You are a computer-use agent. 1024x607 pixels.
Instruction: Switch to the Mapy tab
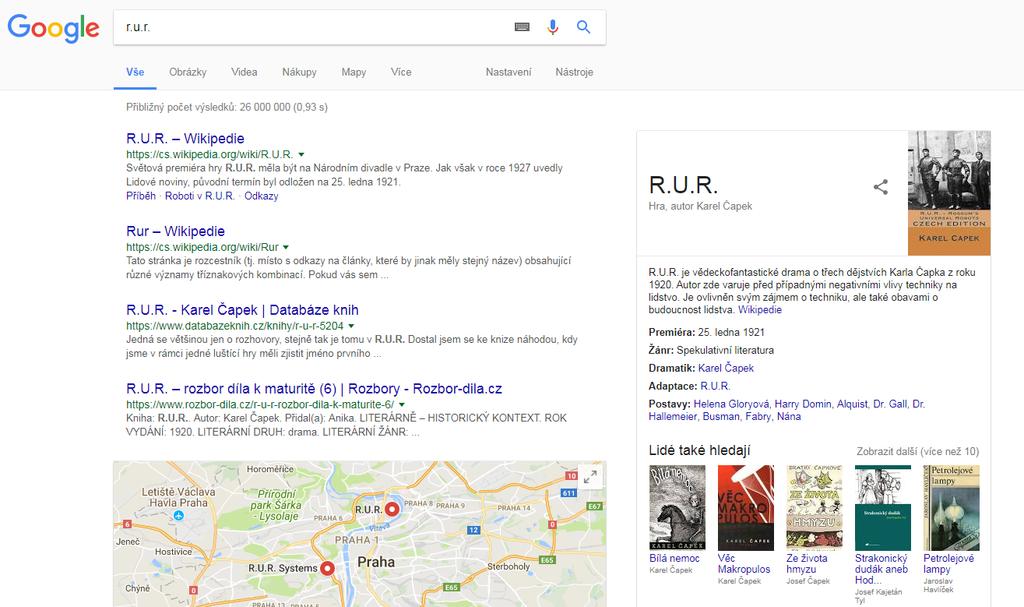point(353,72)
